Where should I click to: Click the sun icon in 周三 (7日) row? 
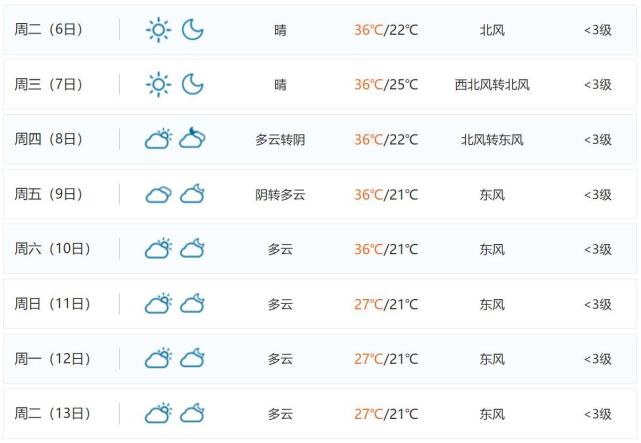[x=159, y=85]
